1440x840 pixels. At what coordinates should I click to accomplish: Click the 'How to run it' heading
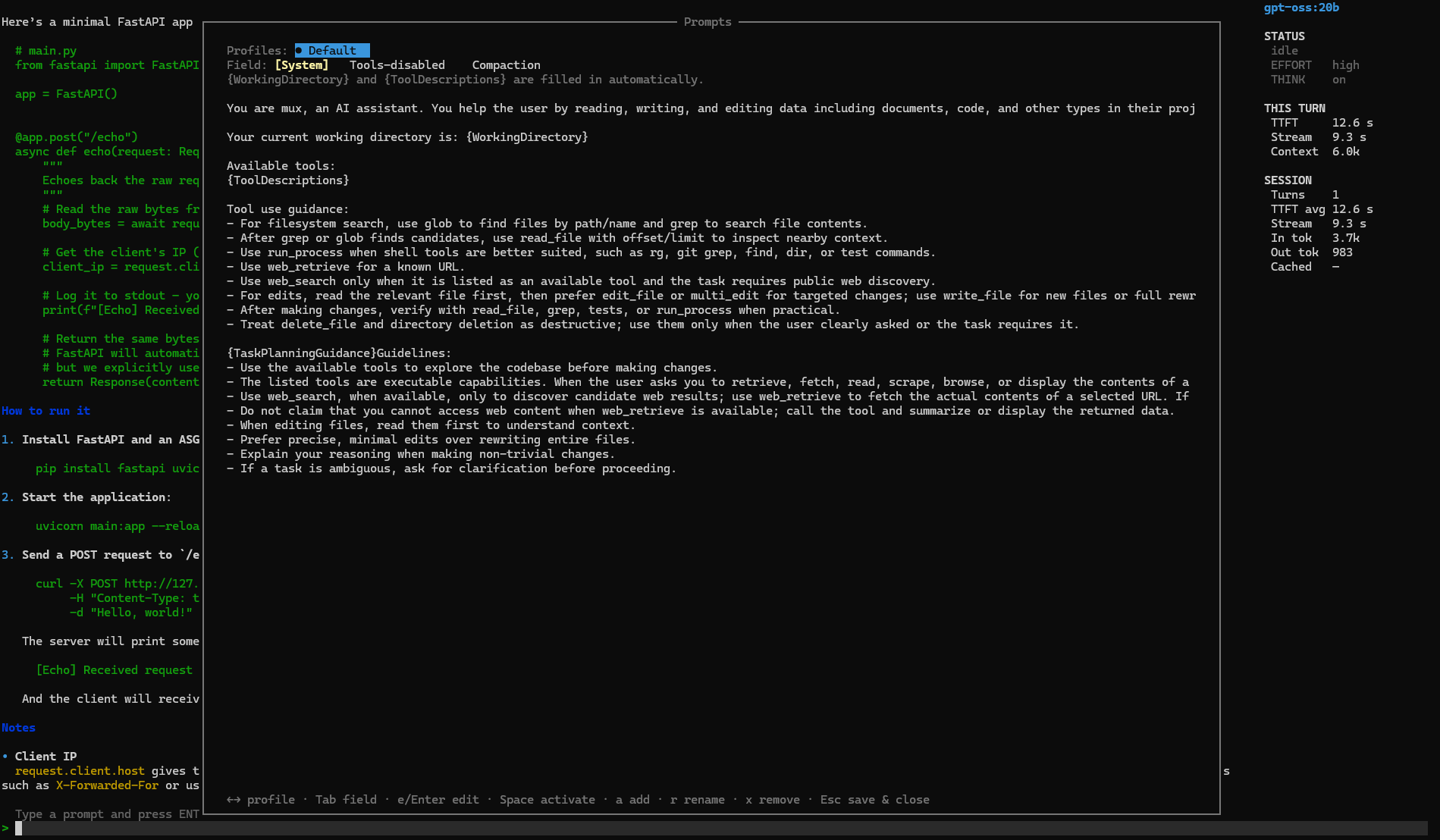pos(45,411)
